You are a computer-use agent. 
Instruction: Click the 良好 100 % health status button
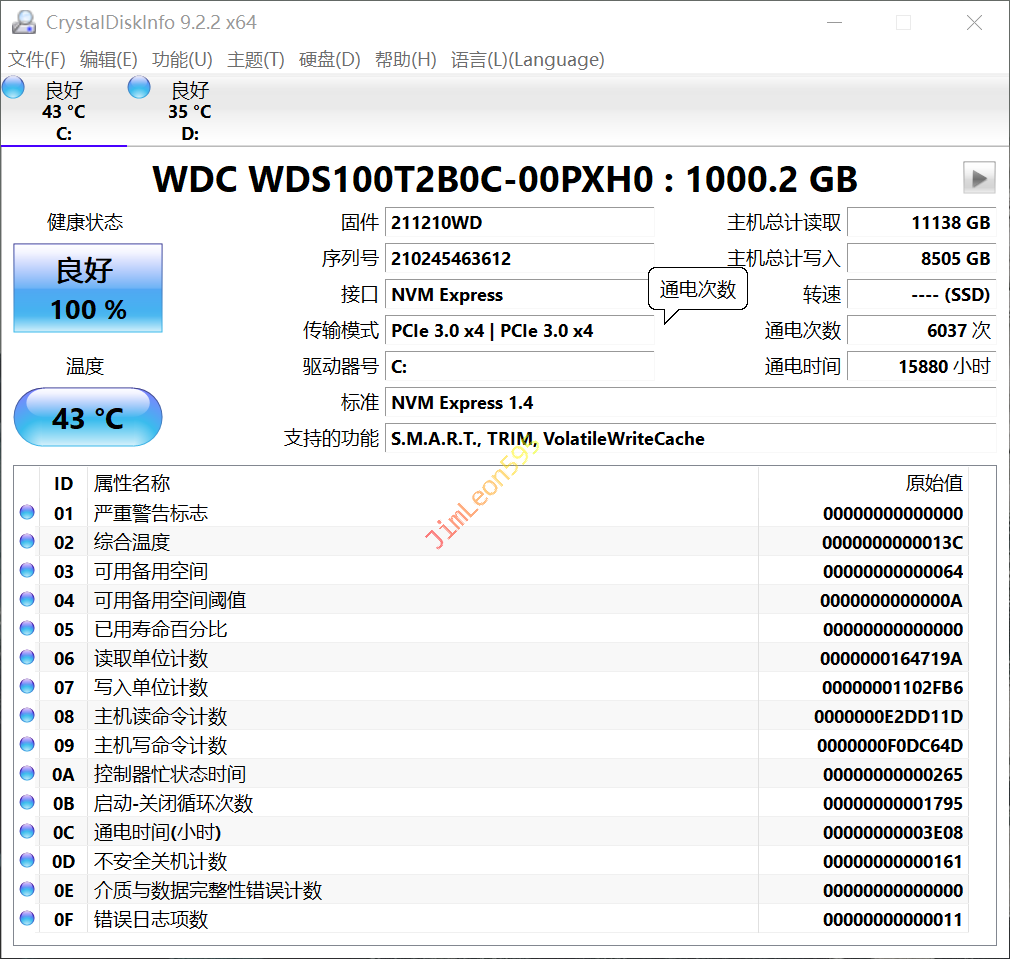88,289
